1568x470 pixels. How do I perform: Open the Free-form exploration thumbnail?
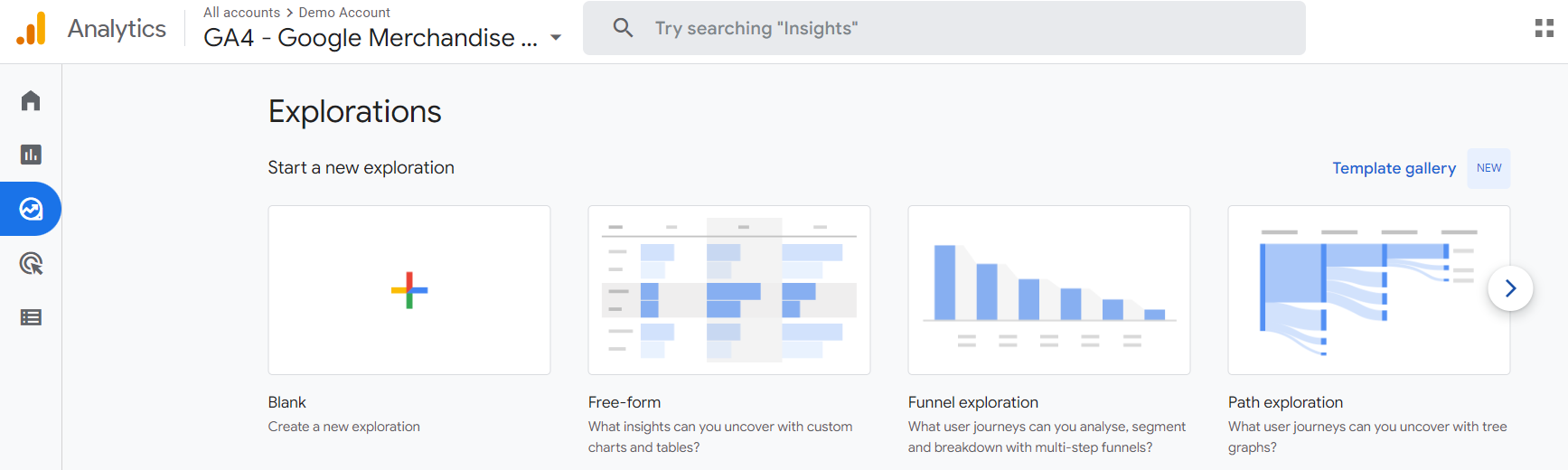pyautogui.click(x=728, y=290)
